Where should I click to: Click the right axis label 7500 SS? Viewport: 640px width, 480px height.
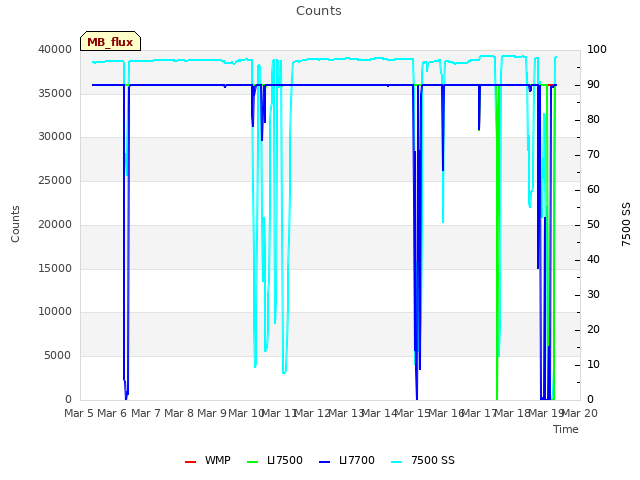(626, 224)
